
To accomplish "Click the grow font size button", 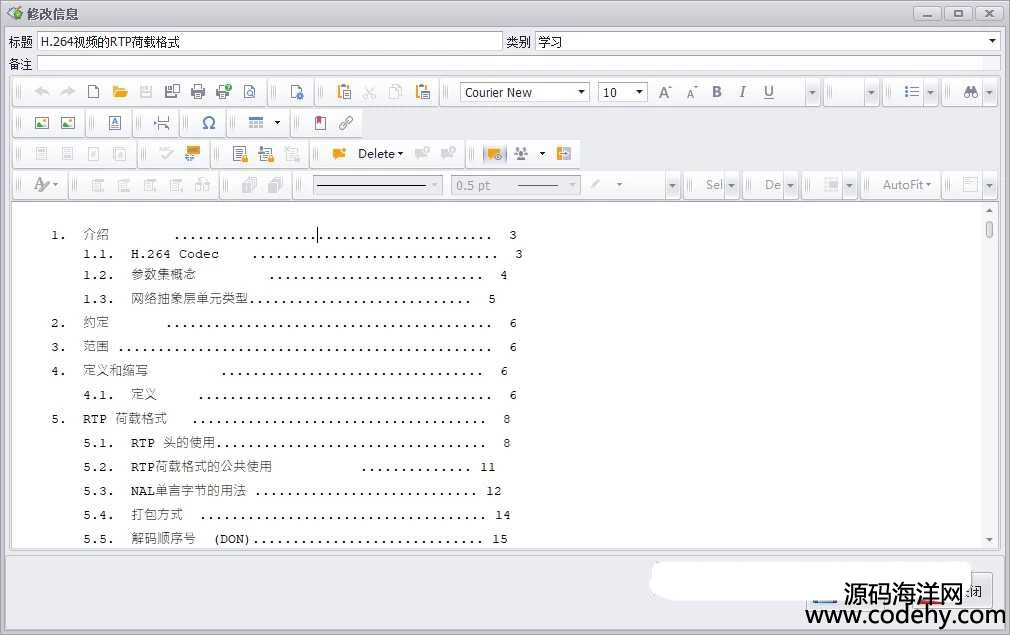I will (x=664, y=92).
